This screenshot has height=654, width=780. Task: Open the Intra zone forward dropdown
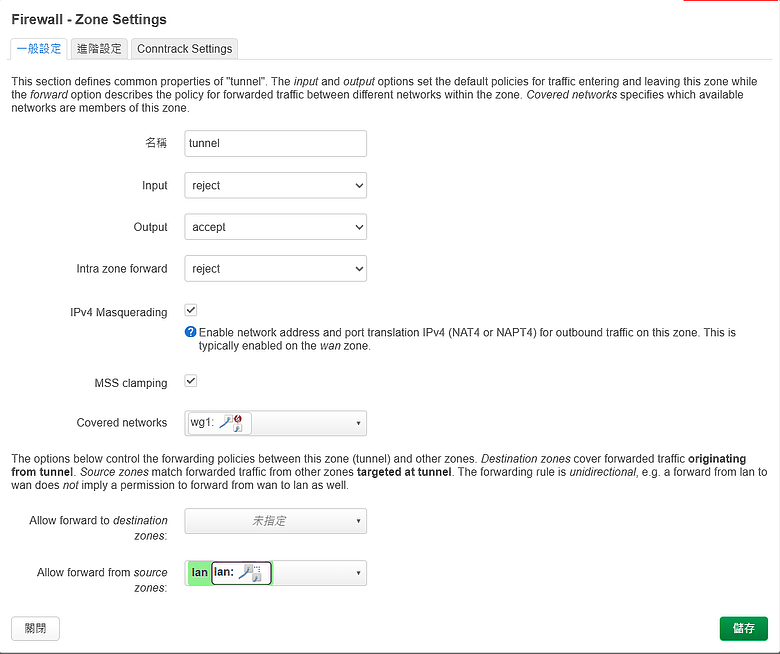[x=276, y=269]
